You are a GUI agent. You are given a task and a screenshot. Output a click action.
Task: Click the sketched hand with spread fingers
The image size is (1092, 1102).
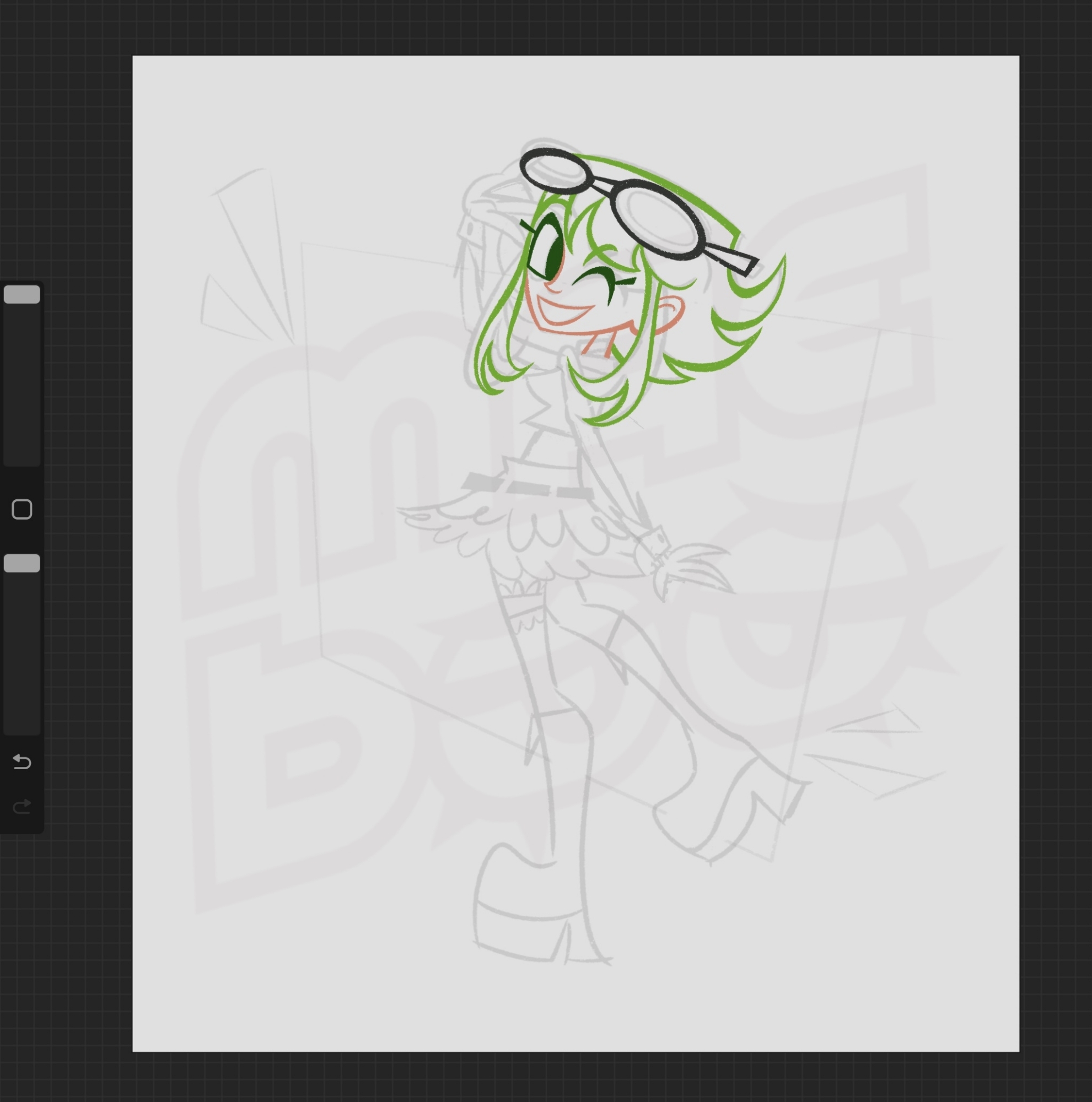pyautogui.click(x=693, y=568)
